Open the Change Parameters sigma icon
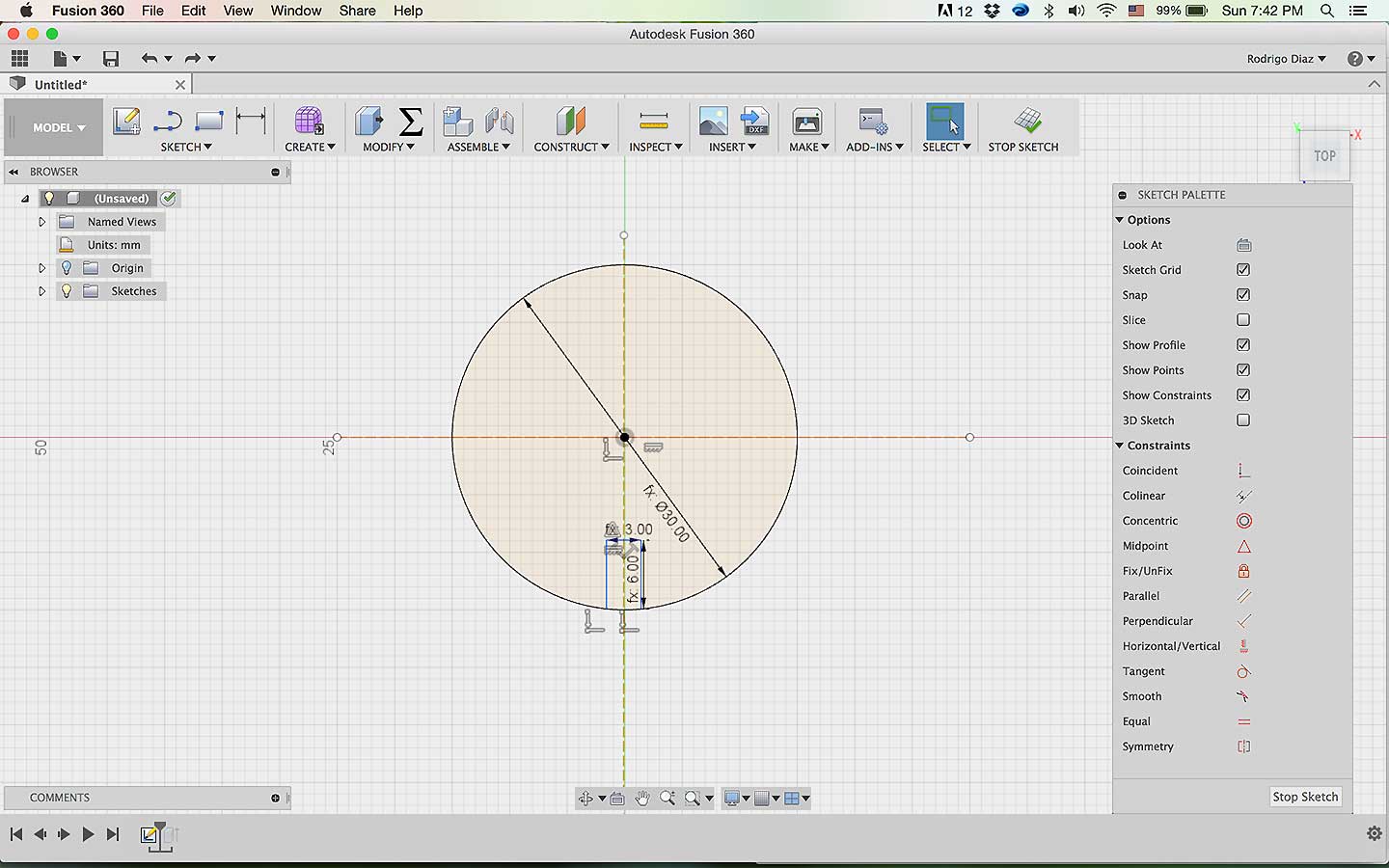 point(410,122)
